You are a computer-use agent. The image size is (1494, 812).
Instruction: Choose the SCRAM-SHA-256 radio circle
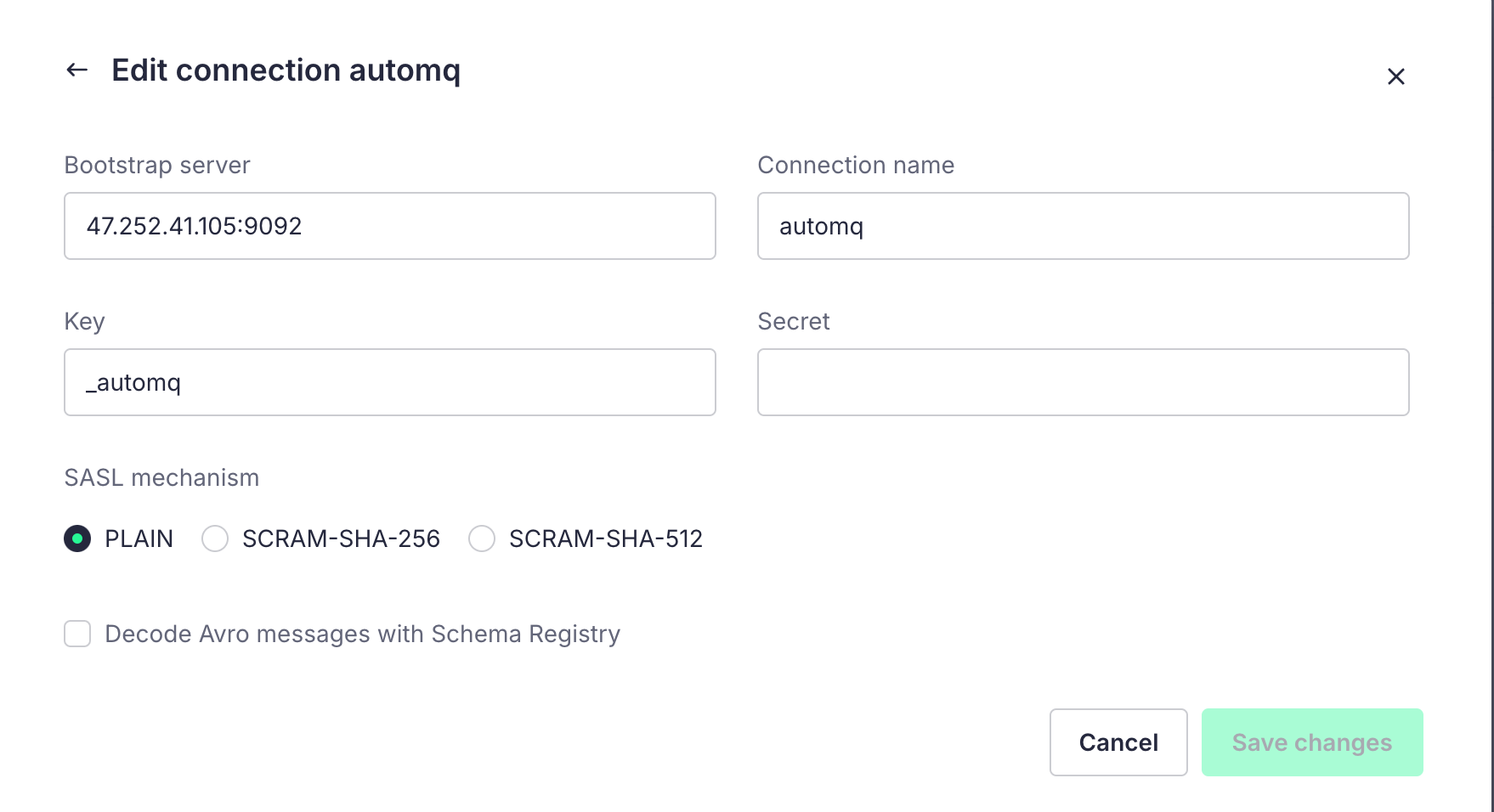(x=215, y=539)
